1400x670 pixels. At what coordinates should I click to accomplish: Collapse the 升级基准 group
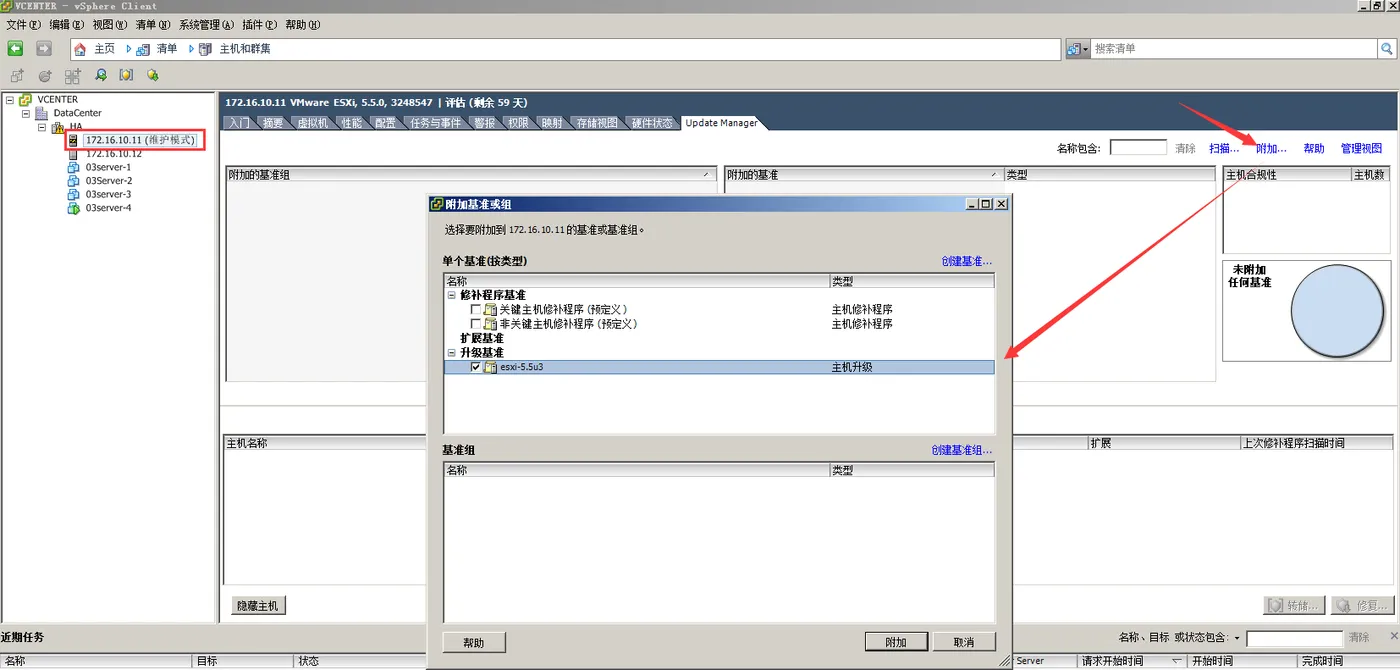pos(452,353)
